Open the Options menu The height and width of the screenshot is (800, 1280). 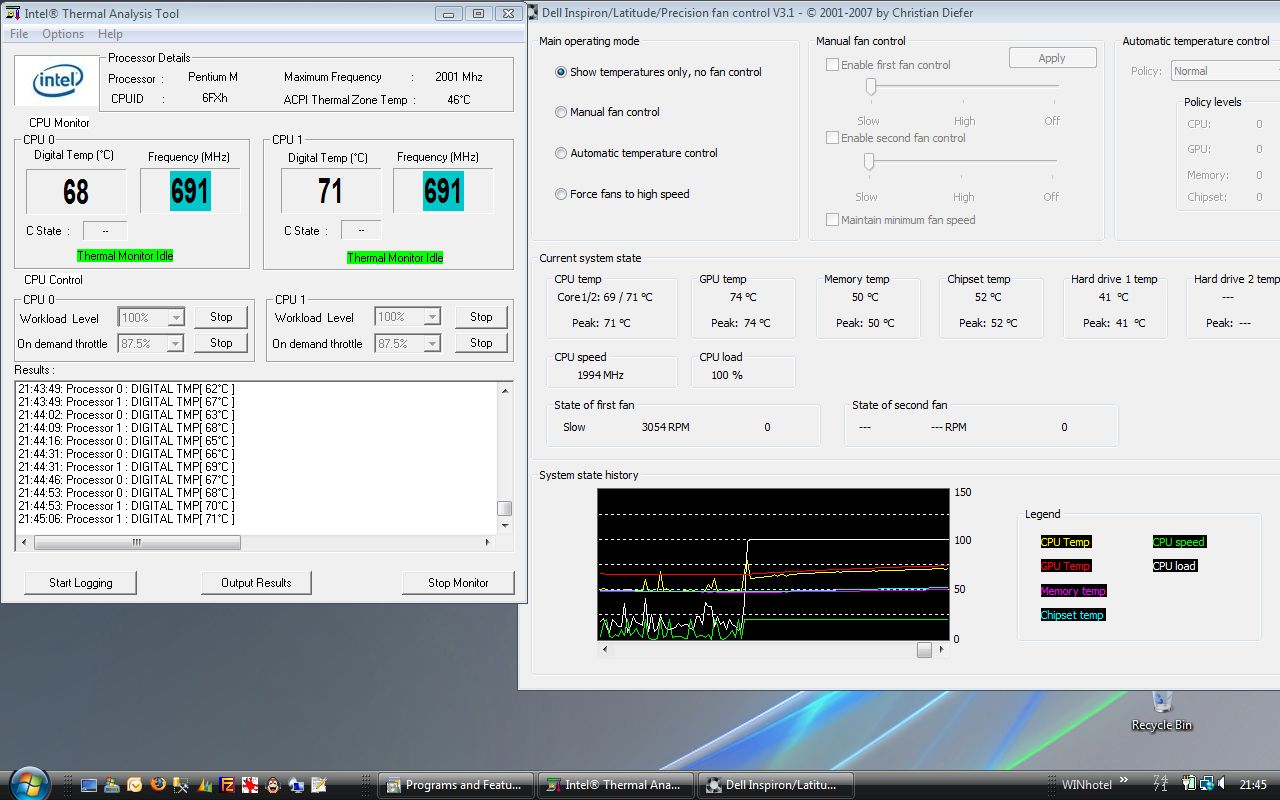tap(63, 34)
